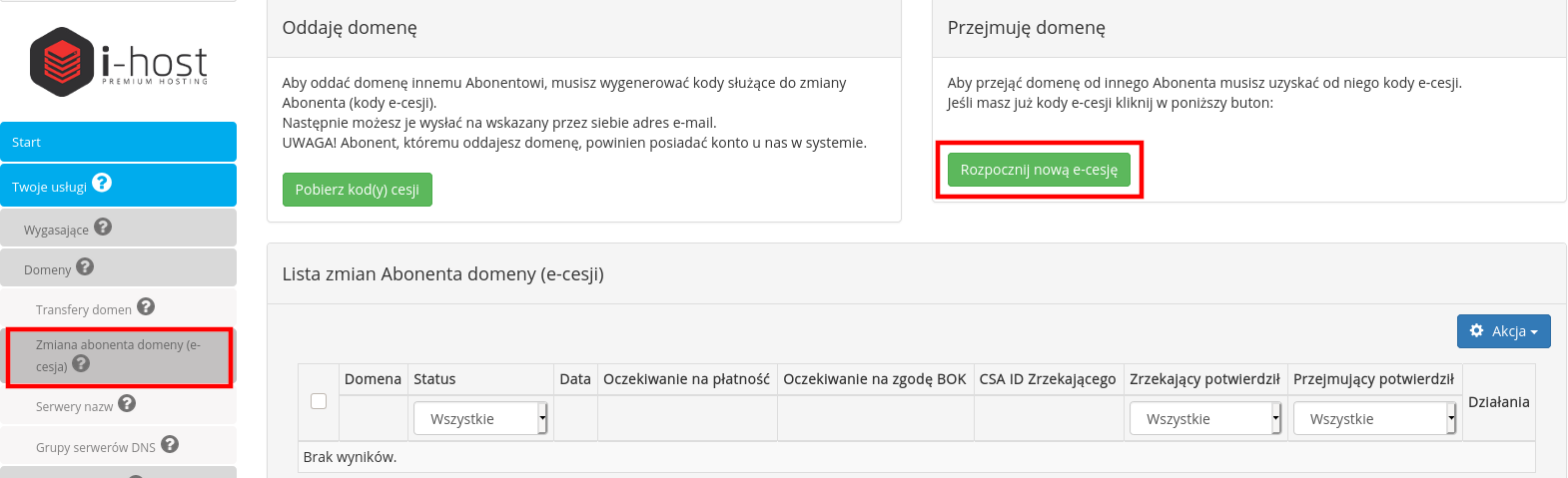The width and height of the screenshot is (1568, 478).
Task: Sort by the Domena column header
Action: [x=373, y=379]
